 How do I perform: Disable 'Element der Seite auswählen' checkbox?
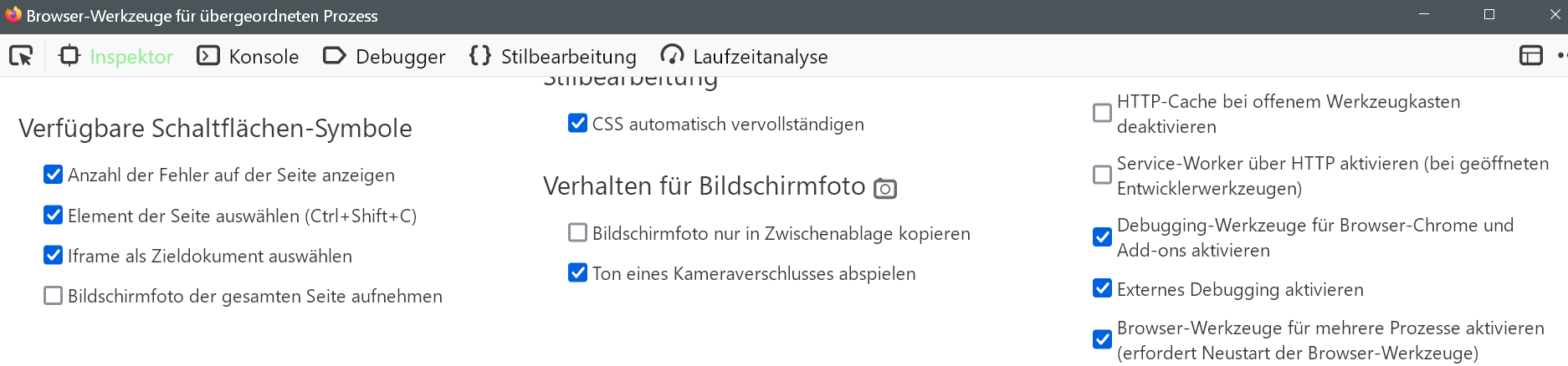coord(54,216)
